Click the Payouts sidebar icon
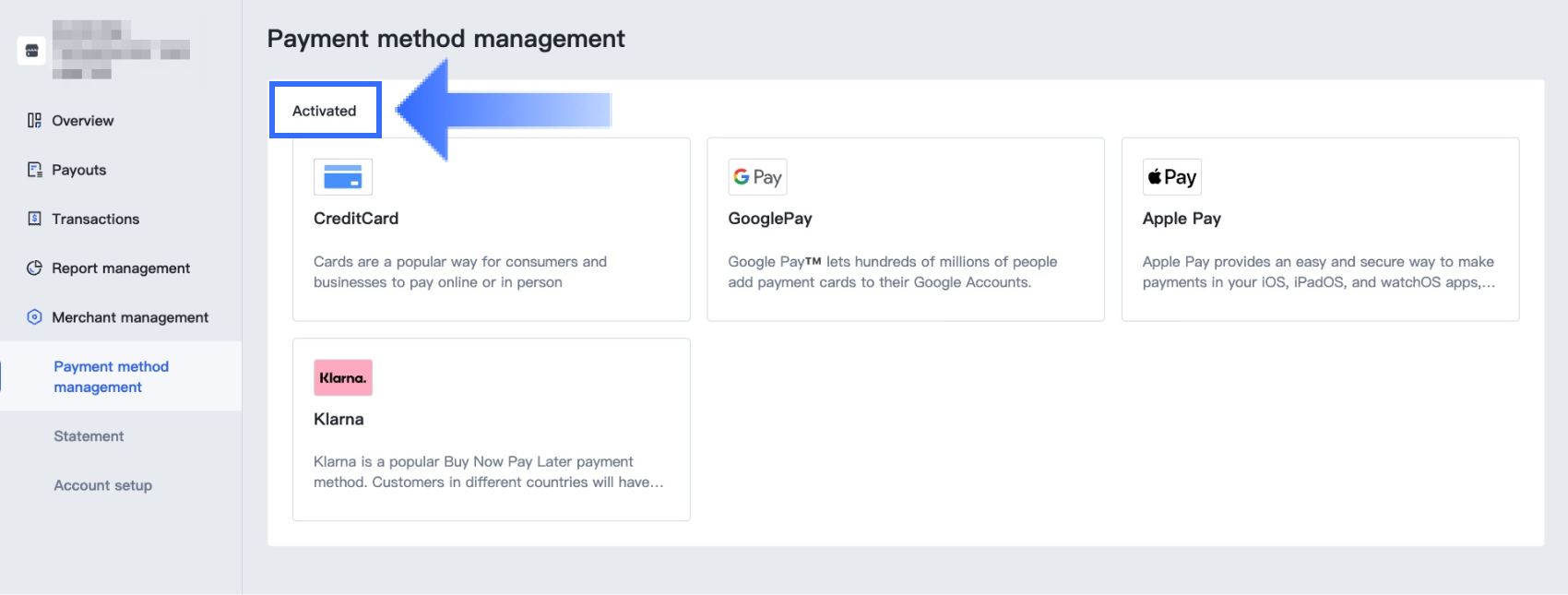The width and height of the screenshot is (1568, 595). coord(34,170)
